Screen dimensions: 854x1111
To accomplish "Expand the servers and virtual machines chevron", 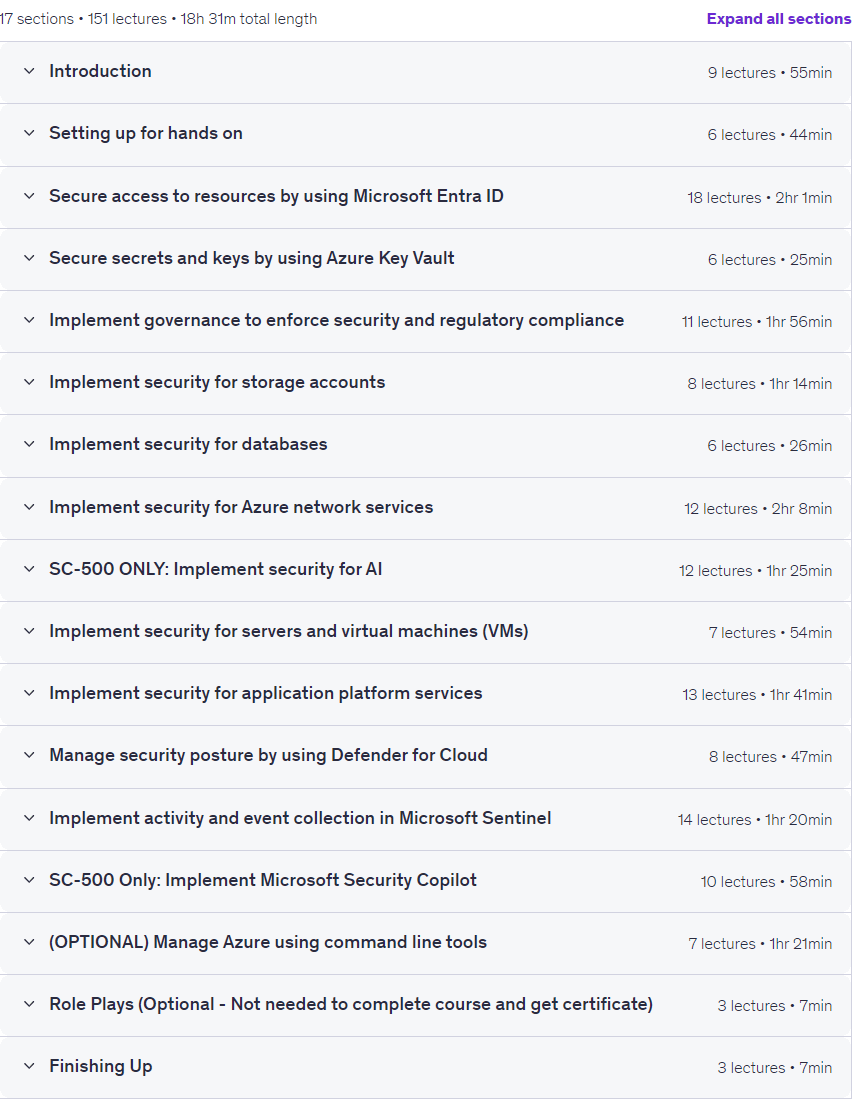I will (29, 631).
